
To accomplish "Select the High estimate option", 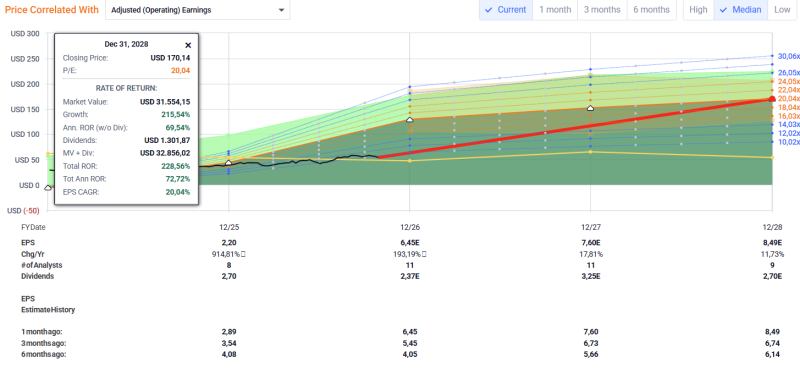I will pos(698,10).
